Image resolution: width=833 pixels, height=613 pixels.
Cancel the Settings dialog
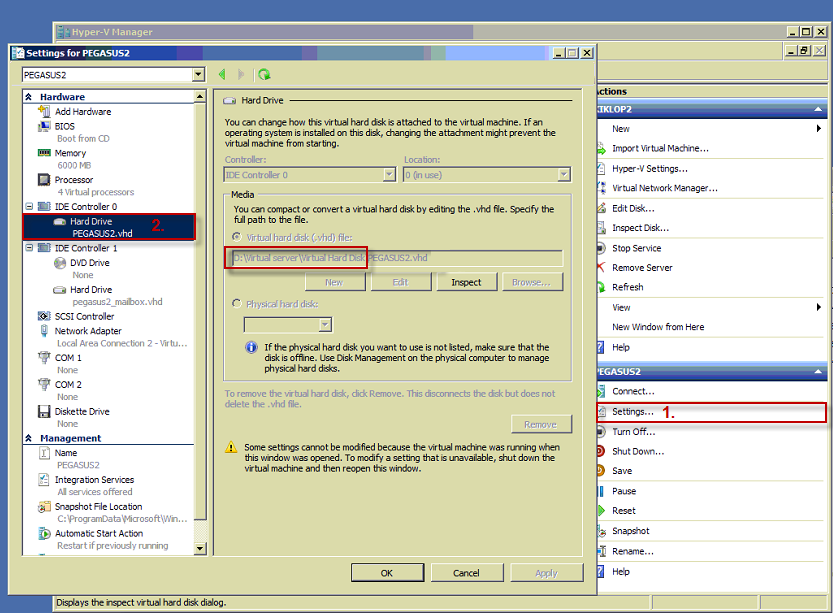click(x=466, y=573)
